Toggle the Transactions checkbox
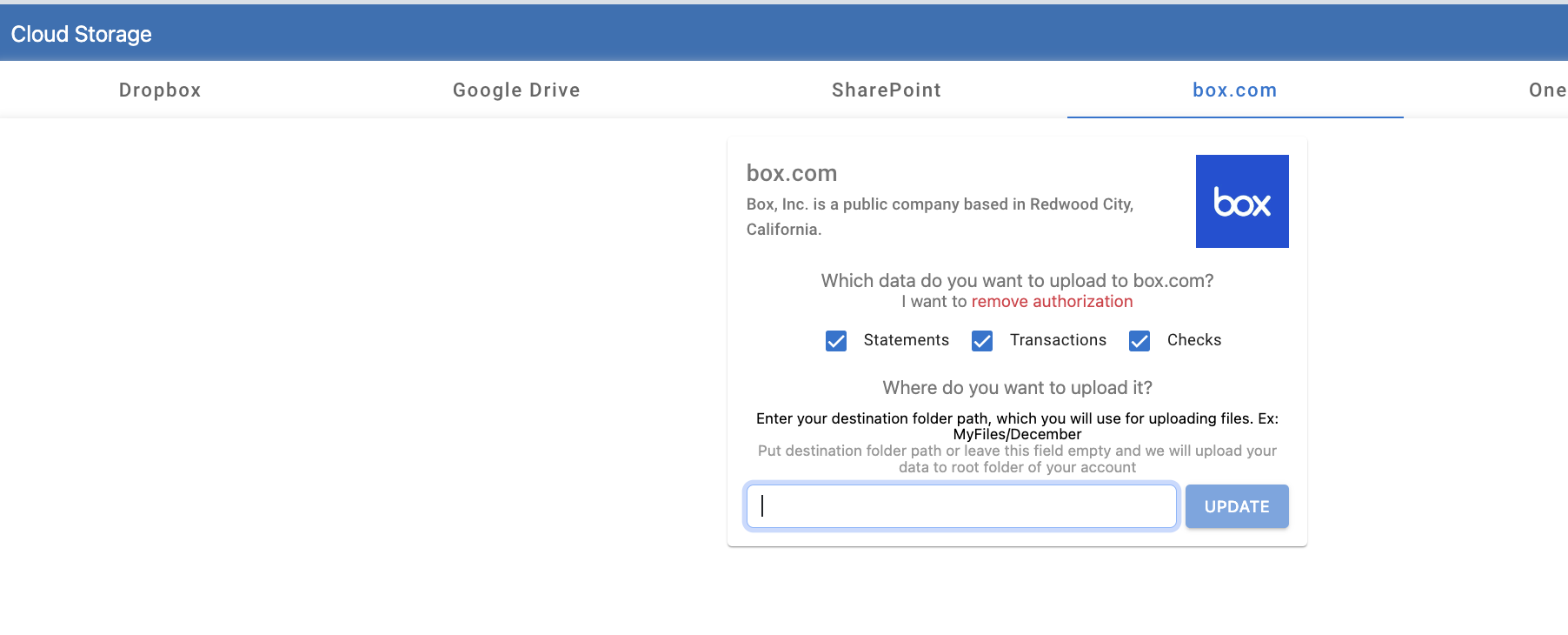Screen dimensions: 1568x635 (982, 341)
